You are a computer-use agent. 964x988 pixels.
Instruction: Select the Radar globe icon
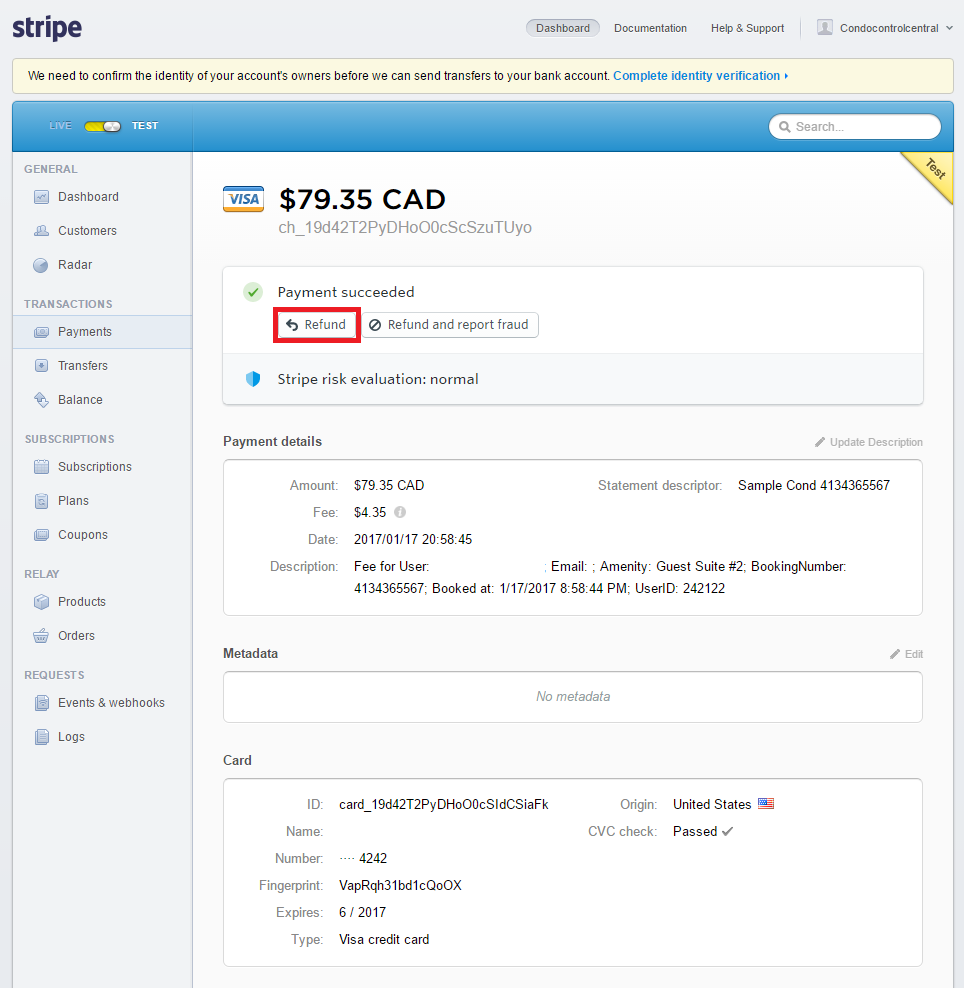click(41, 265)
